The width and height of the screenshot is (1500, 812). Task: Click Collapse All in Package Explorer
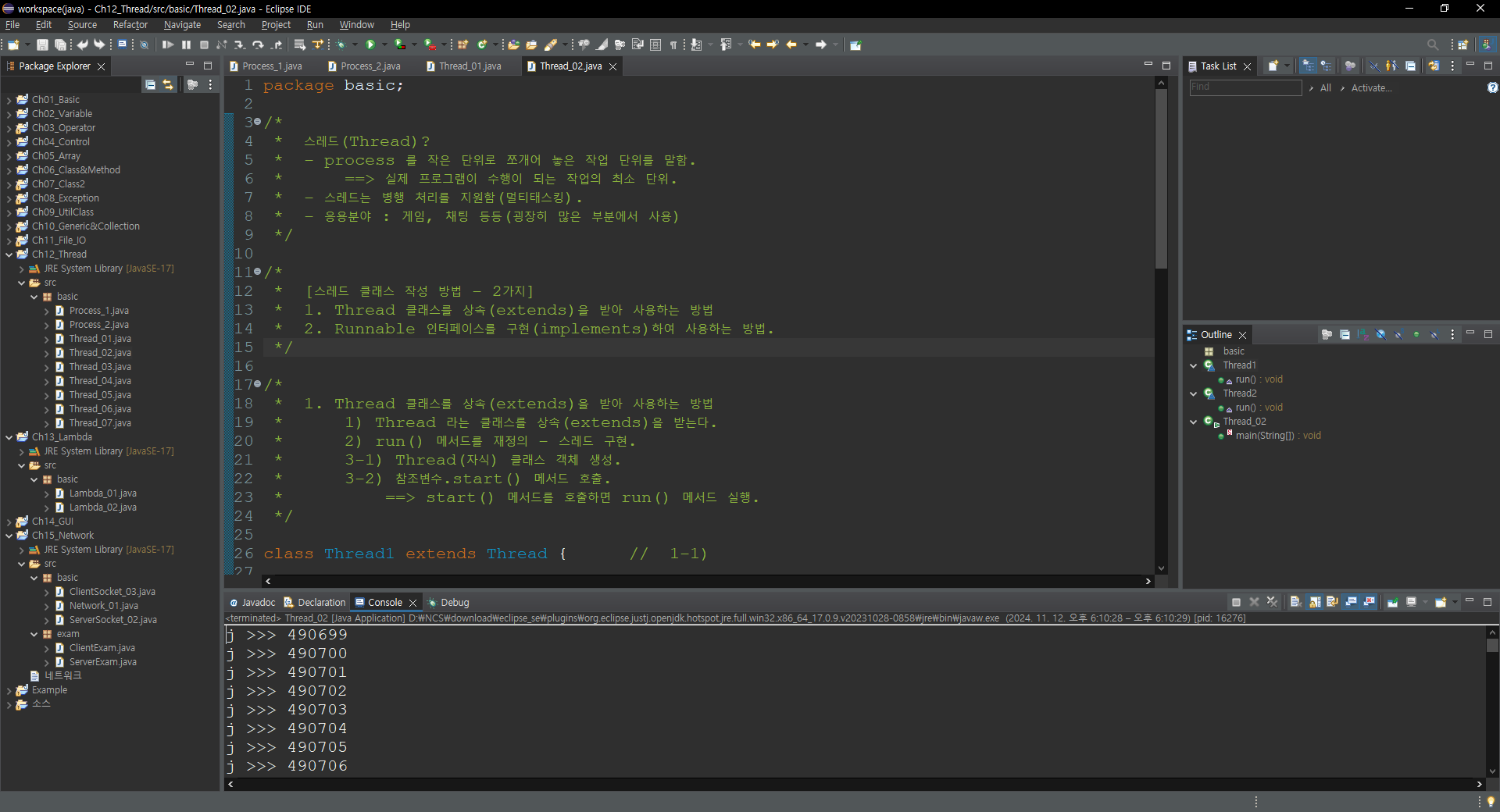(150, 85)
